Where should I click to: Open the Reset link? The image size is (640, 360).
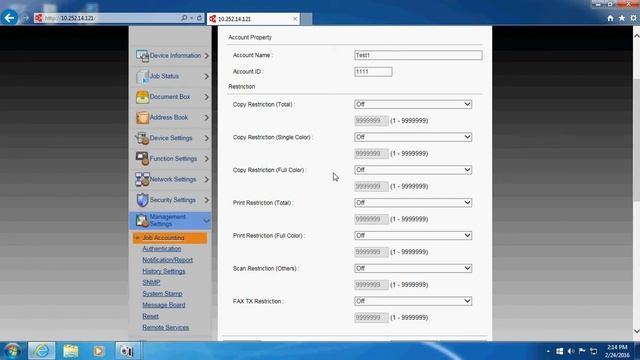tap(150, 316)
